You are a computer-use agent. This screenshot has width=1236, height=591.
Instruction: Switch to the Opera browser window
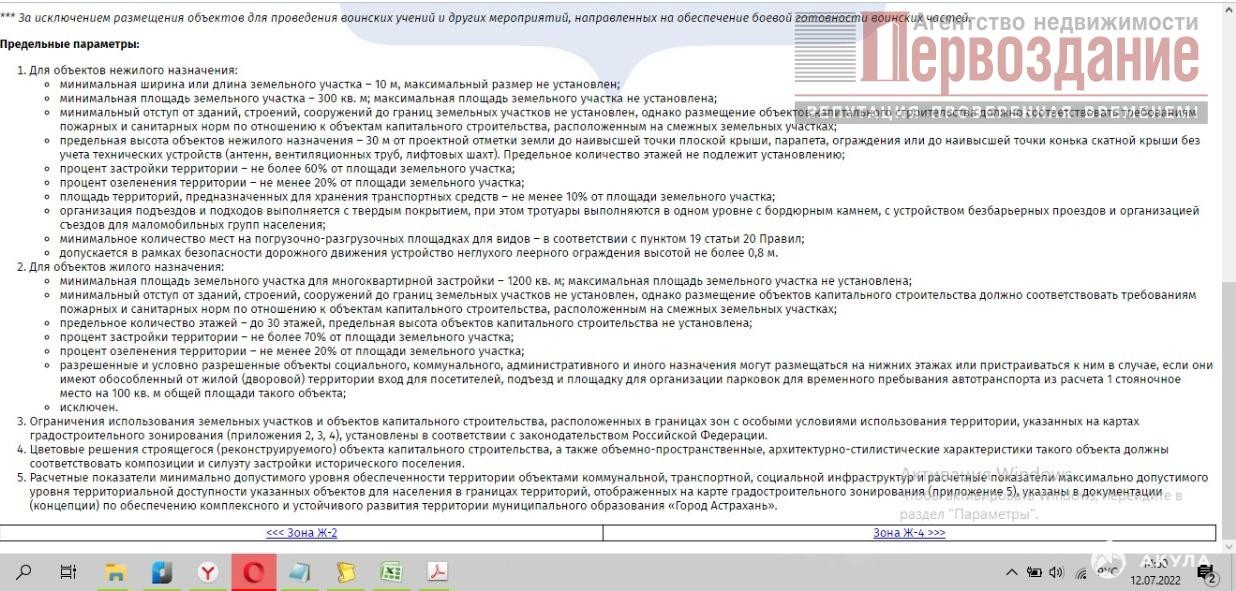click(254, 572)
